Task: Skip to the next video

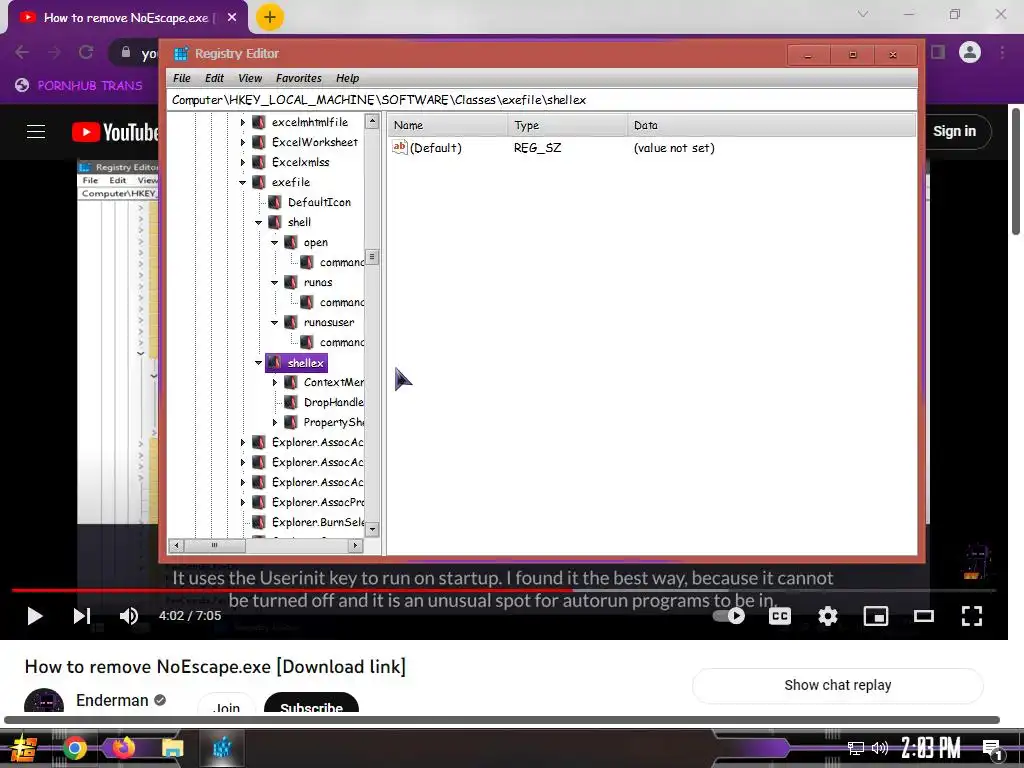Action: [82, 616]
